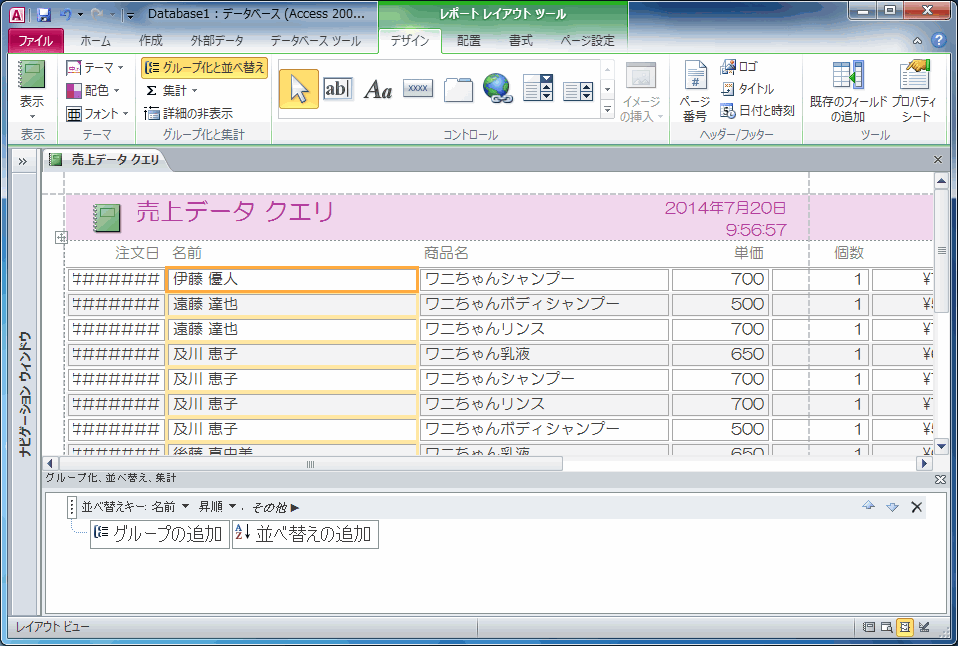The width and height of the screenshot is (958, 646).
Task: Open sort field 名前 dropdown
Action: pos(186,507)
